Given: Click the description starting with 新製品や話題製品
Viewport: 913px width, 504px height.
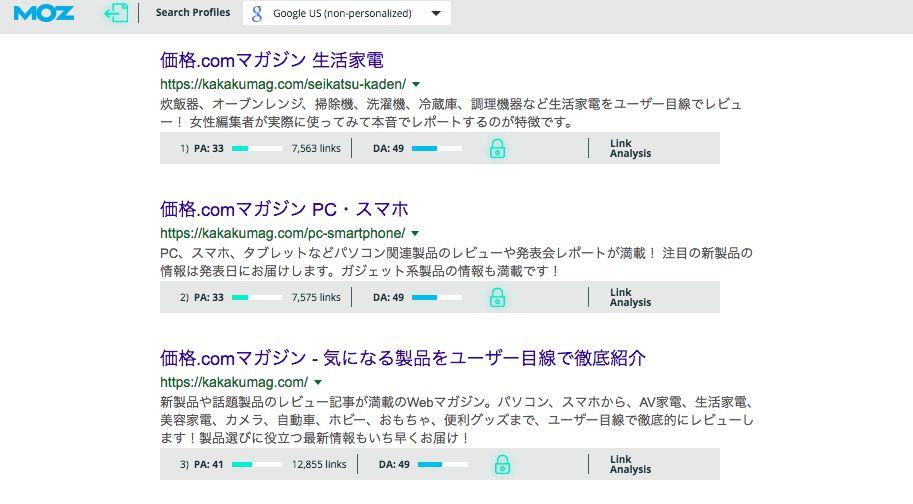Looking at the screenshot, I should click(x=457, y=420).
